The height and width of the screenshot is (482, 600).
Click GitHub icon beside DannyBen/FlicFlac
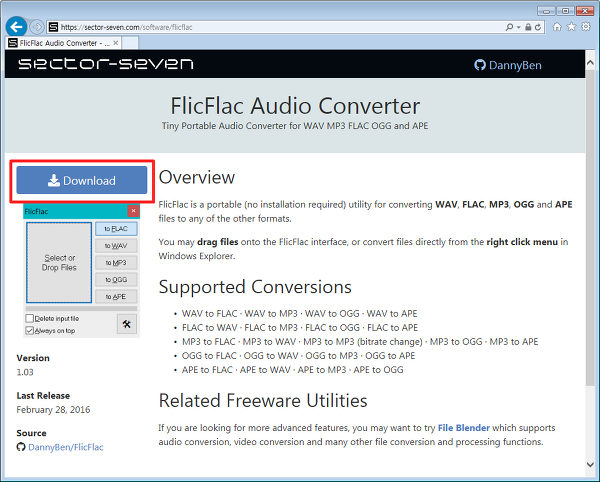click(21, 447)
